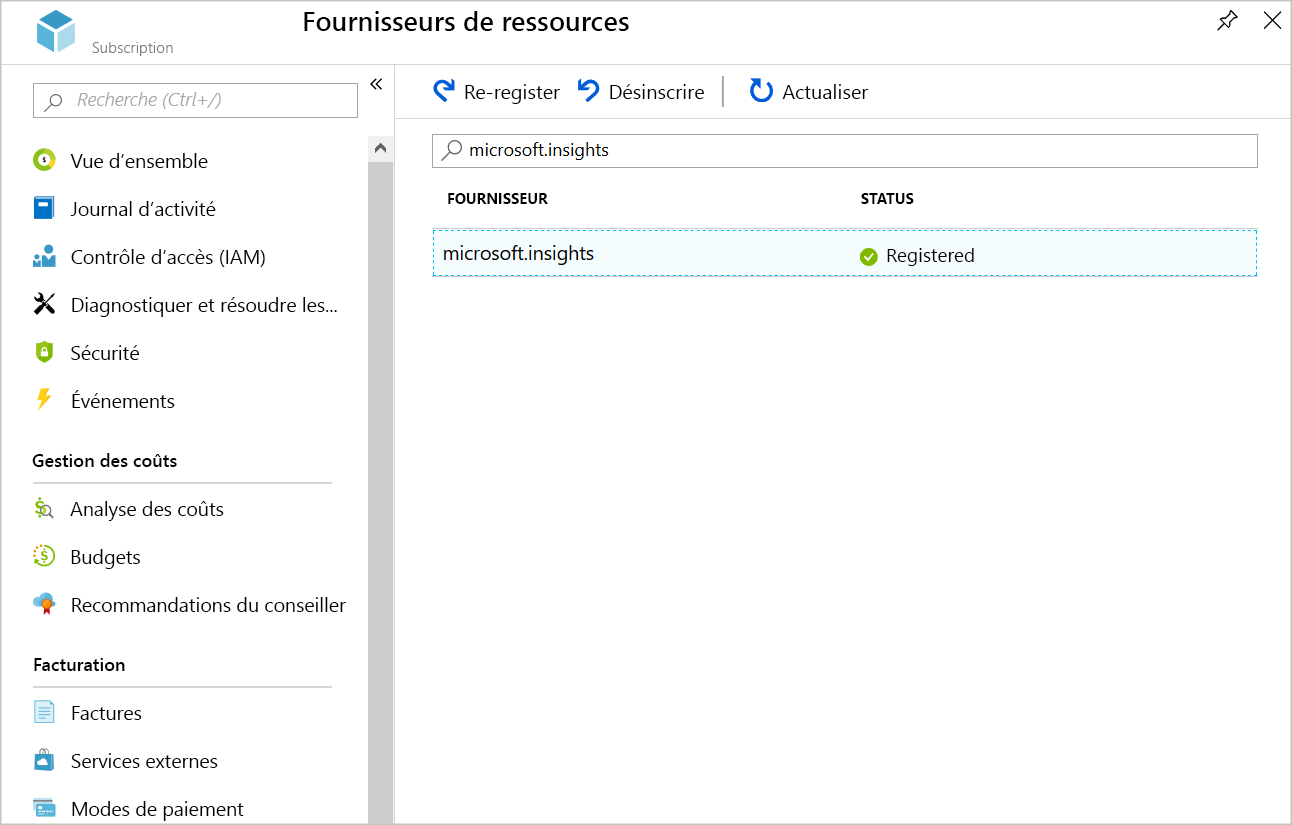Screen dimensions: 1292x825
Task: Click the sidebar vertical scrollbar track
Action: [380, 492]
